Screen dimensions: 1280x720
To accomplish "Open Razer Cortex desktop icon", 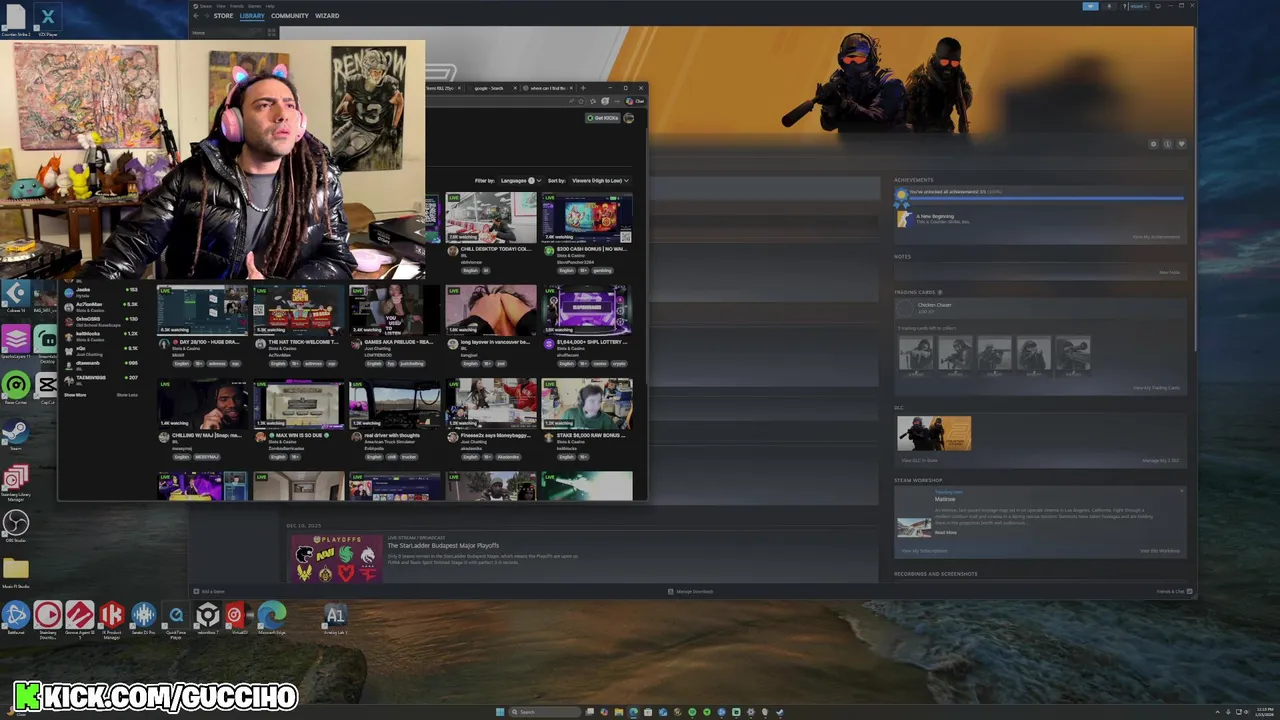I will pos(15,386).
